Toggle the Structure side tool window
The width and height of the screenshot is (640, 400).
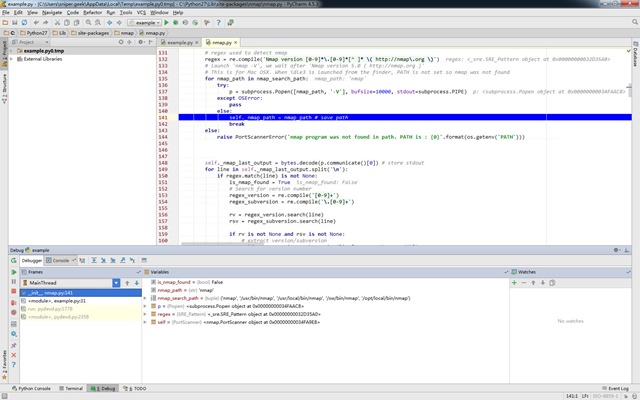click(4, 89)
